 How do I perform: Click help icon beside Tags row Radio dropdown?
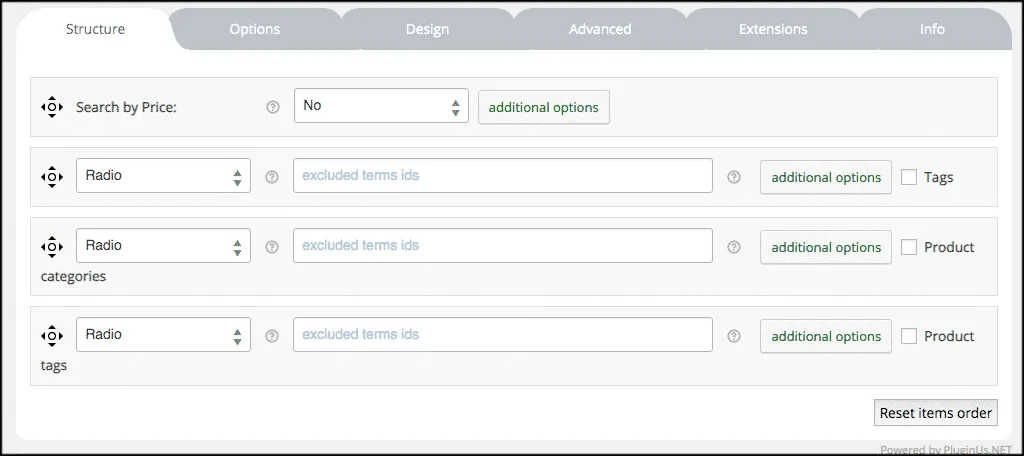coord(273,177)
